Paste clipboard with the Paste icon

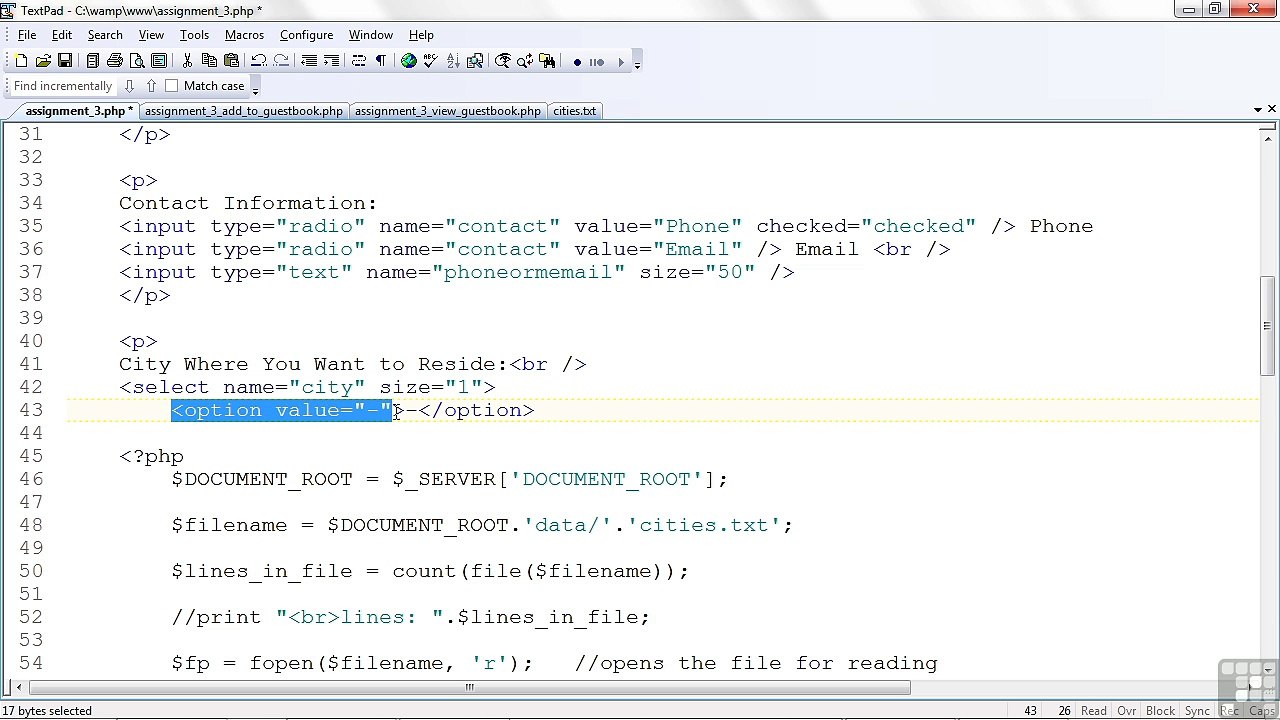point(231,61)
